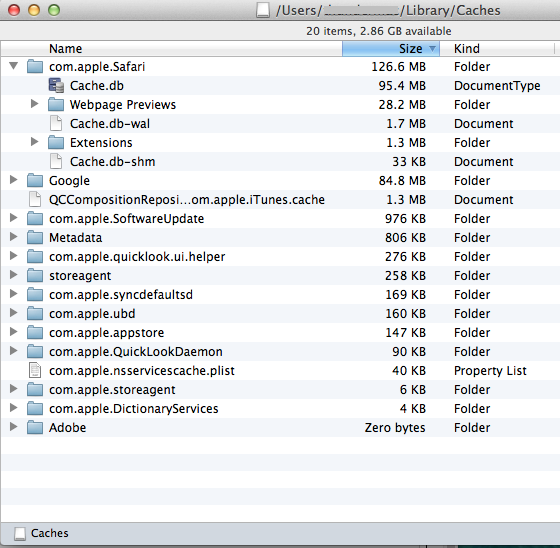Click the com.apple.quicklook.ui.helper folder icon
560x548 pixels.
coord(35,256)
